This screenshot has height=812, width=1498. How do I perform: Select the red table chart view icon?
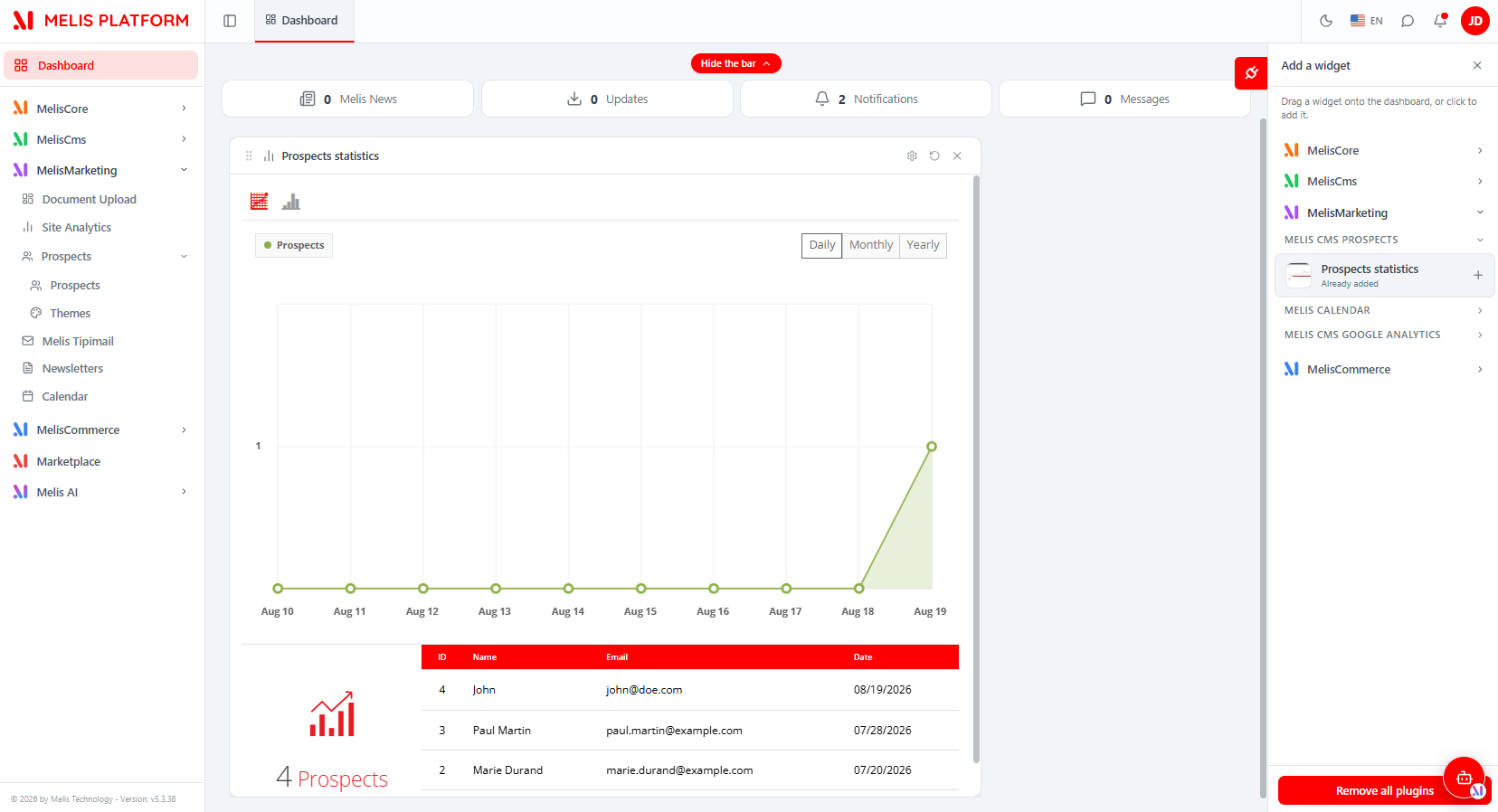point(259,201)
